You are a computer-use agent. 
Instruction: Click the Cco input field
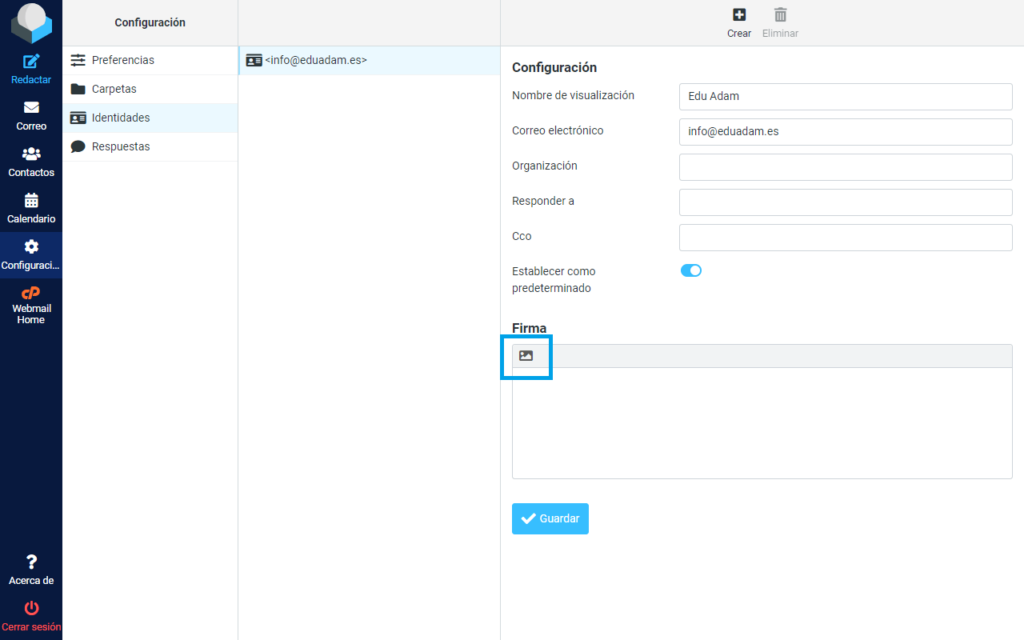click(845, 237)
